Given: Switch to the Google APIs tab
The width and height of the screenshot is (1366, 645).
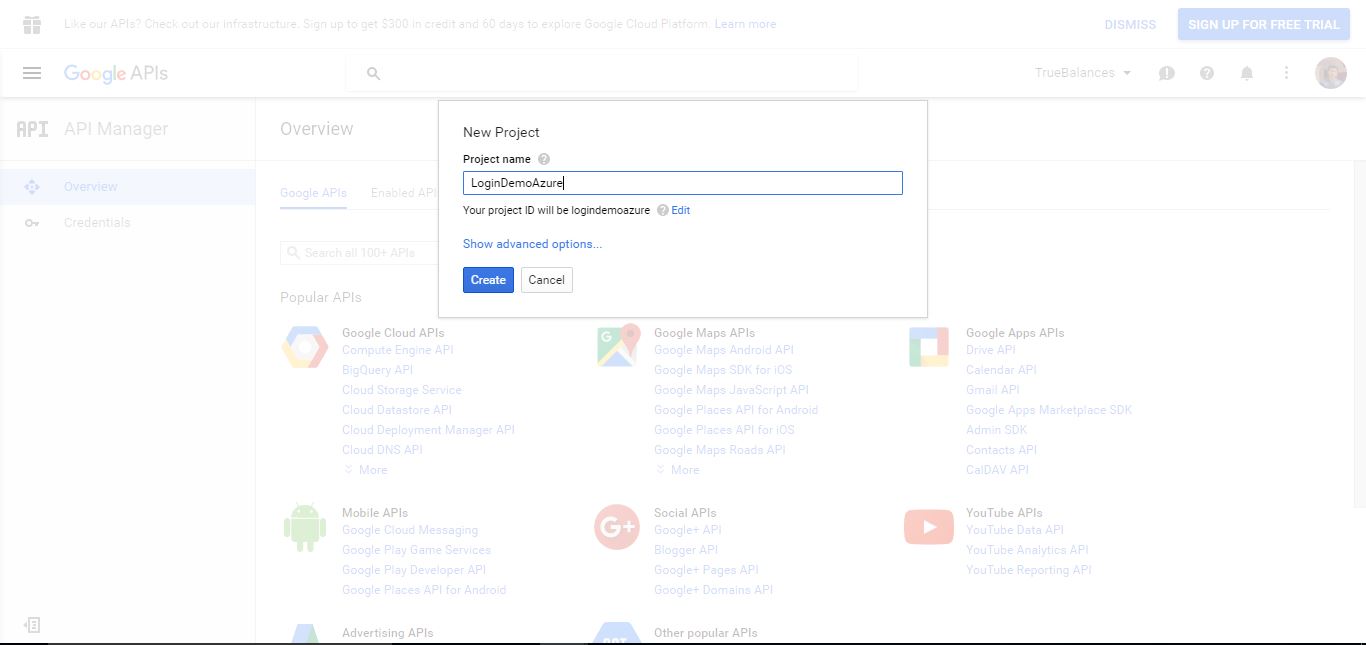Looking at the screenshot, I should [313, 193].
